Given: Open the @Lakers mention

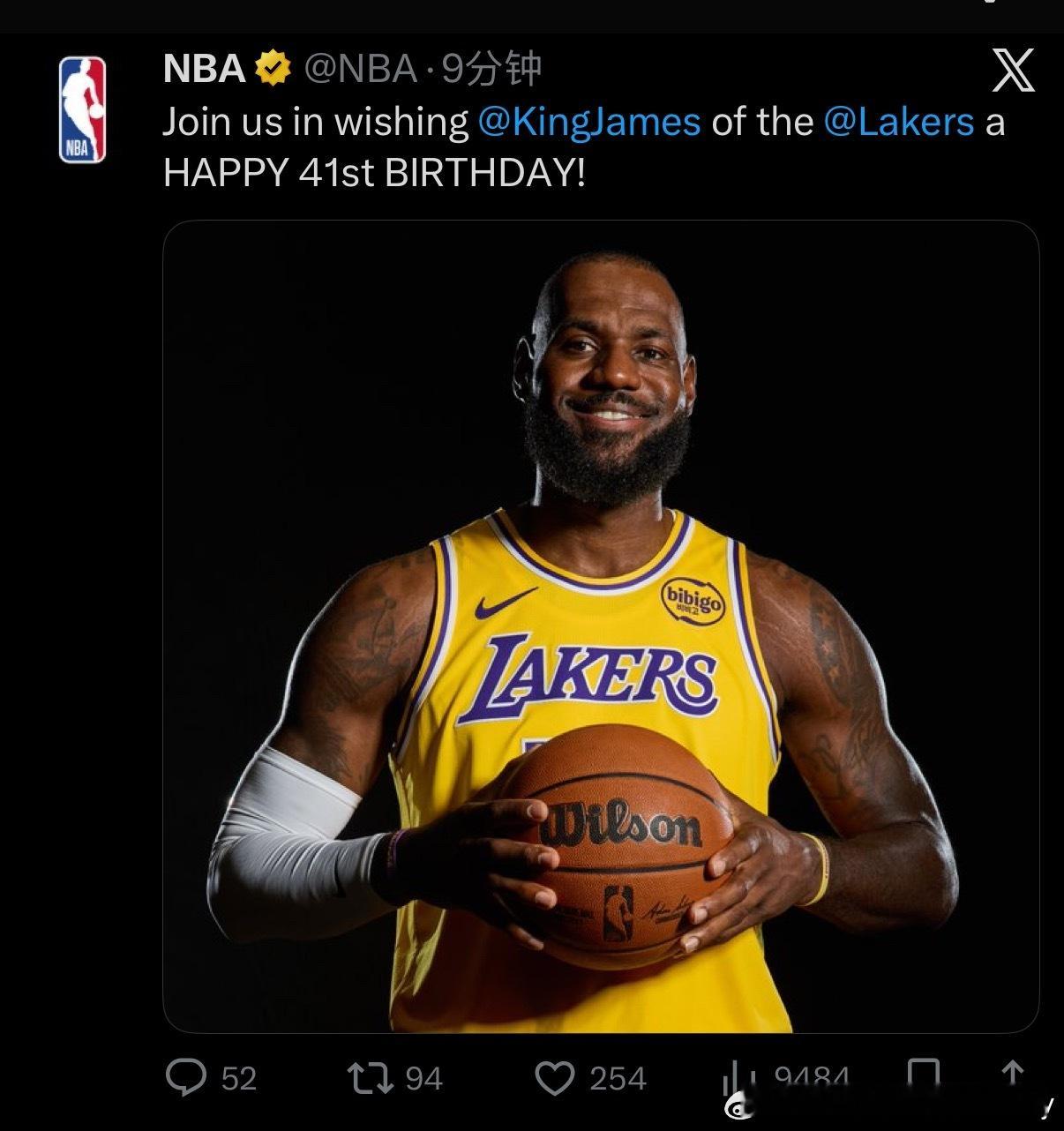Looking at the screenshot, I should (899, 122).
